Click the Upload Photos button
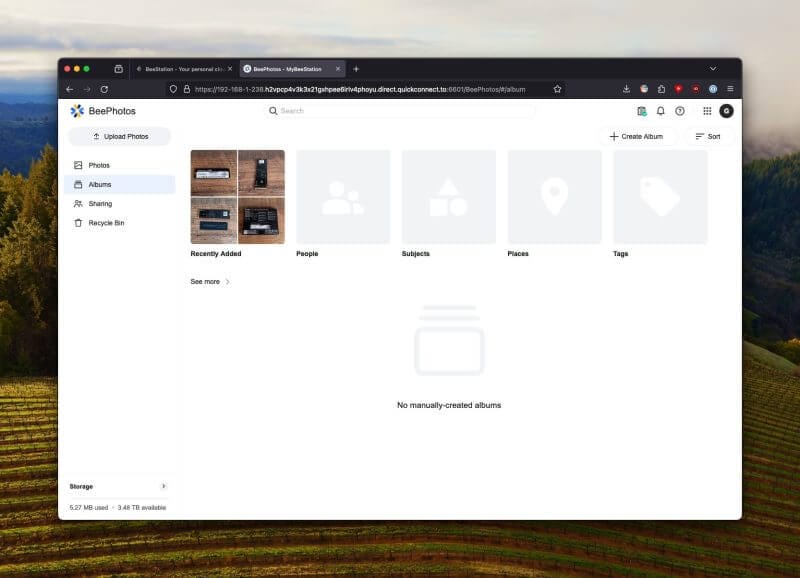 [x=120, y=136]
